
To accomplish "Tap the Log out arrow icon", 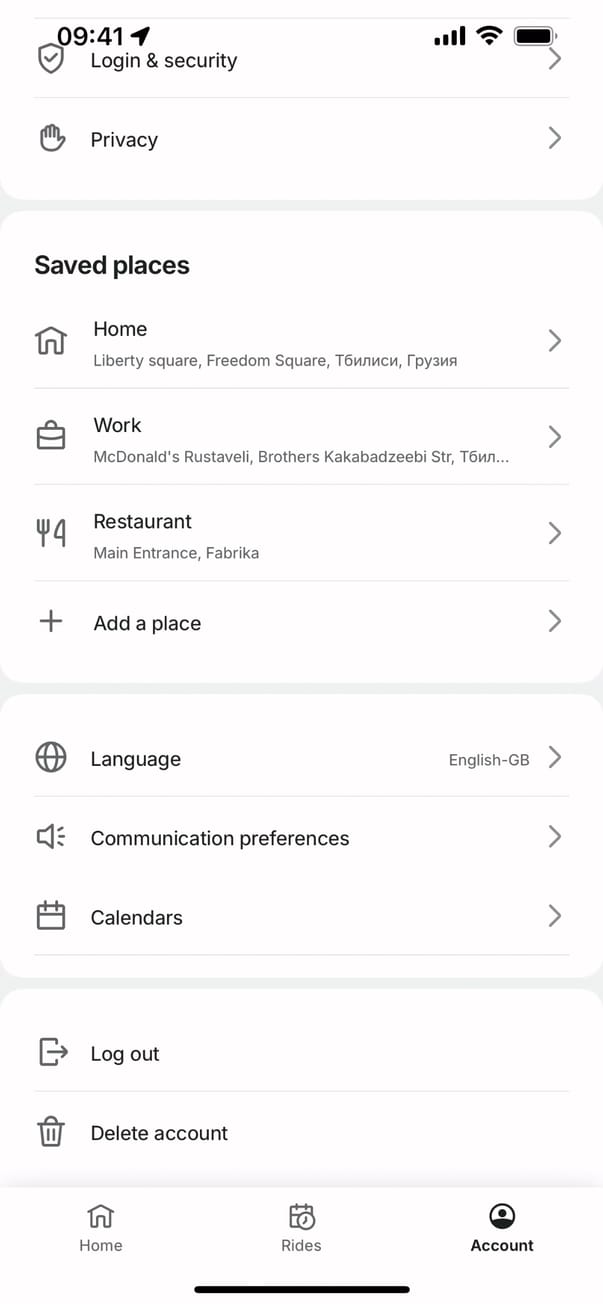I will point(52,1052).
